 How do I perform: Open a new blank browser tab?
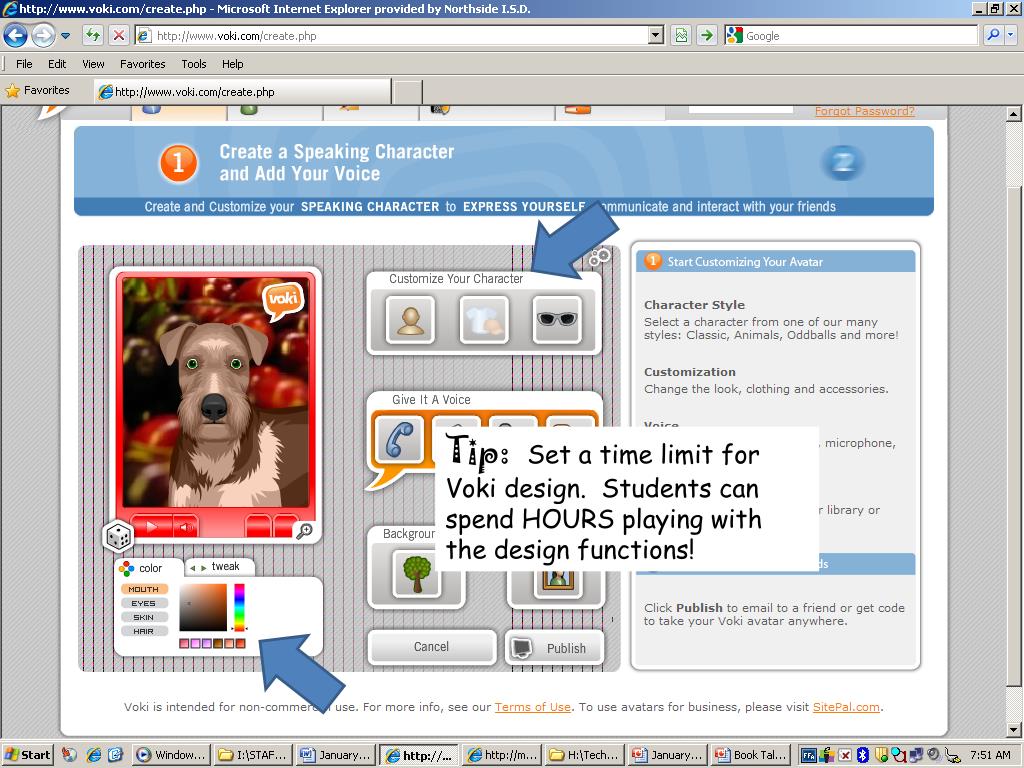coord(407,92)
